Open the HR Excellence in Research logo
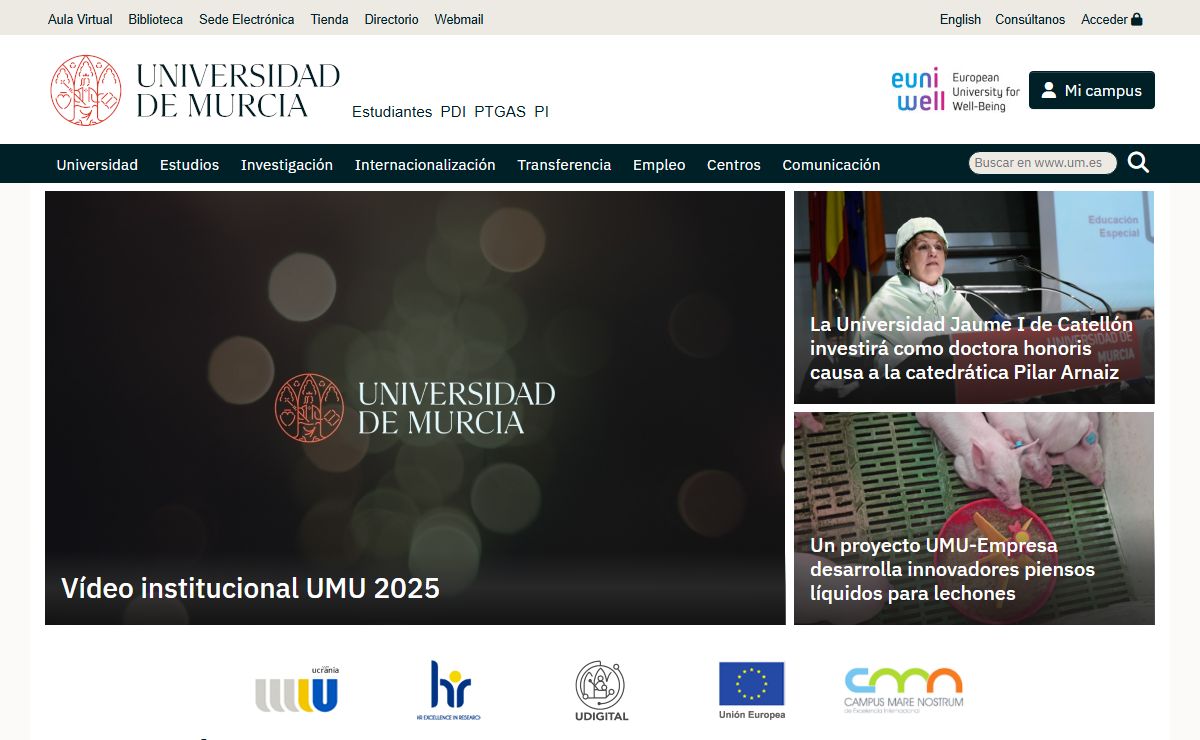1200x740 pixels. click(x=449, y=690)
